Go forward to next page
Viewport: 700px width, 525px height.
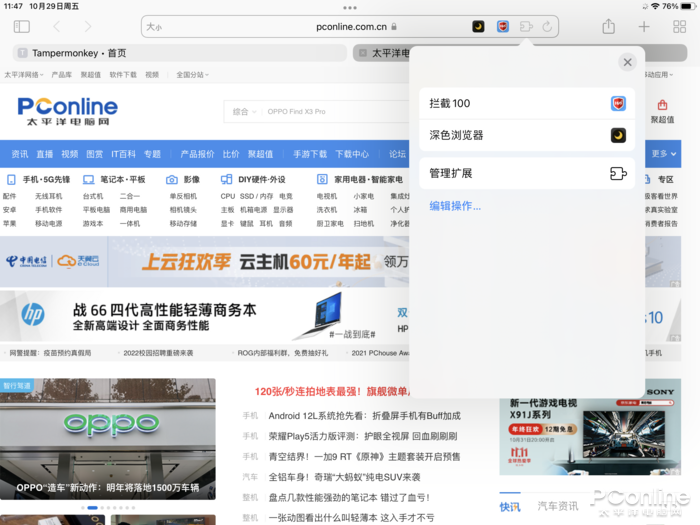pyautogui.click(x=88, y=27)
